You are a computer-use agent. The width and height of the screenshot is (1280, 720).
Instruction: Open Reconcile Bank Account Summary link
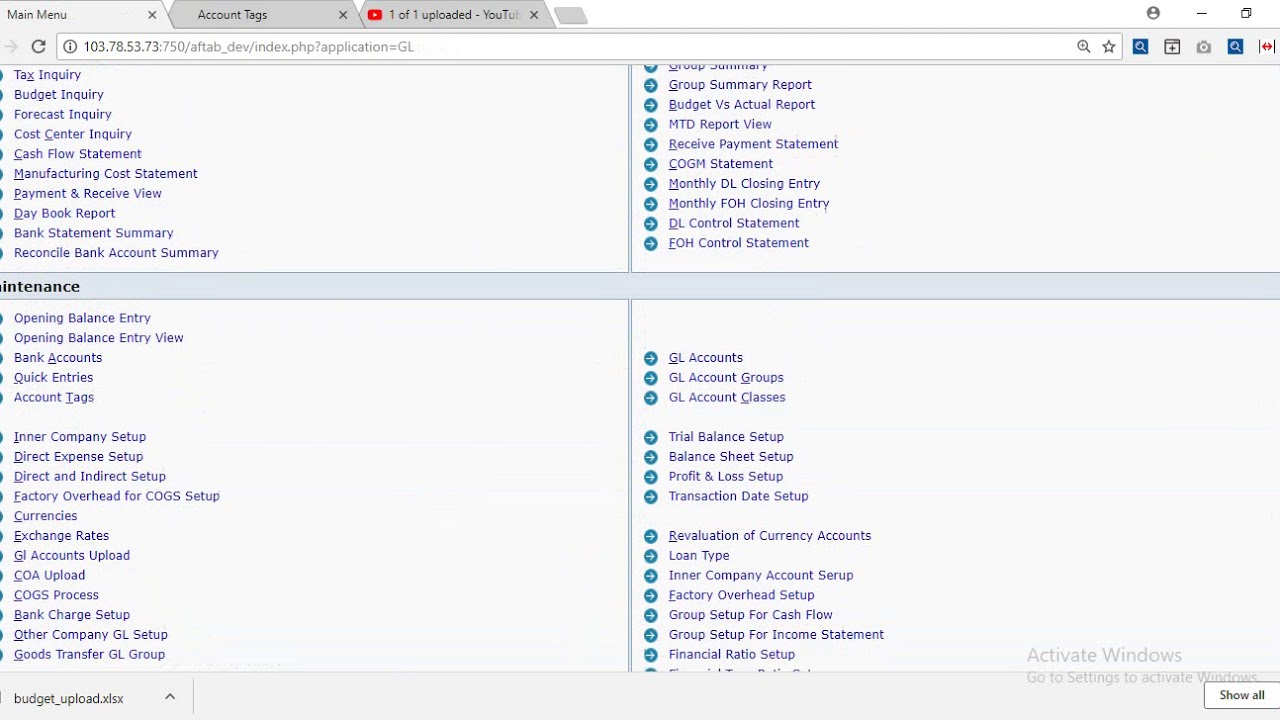116,253
